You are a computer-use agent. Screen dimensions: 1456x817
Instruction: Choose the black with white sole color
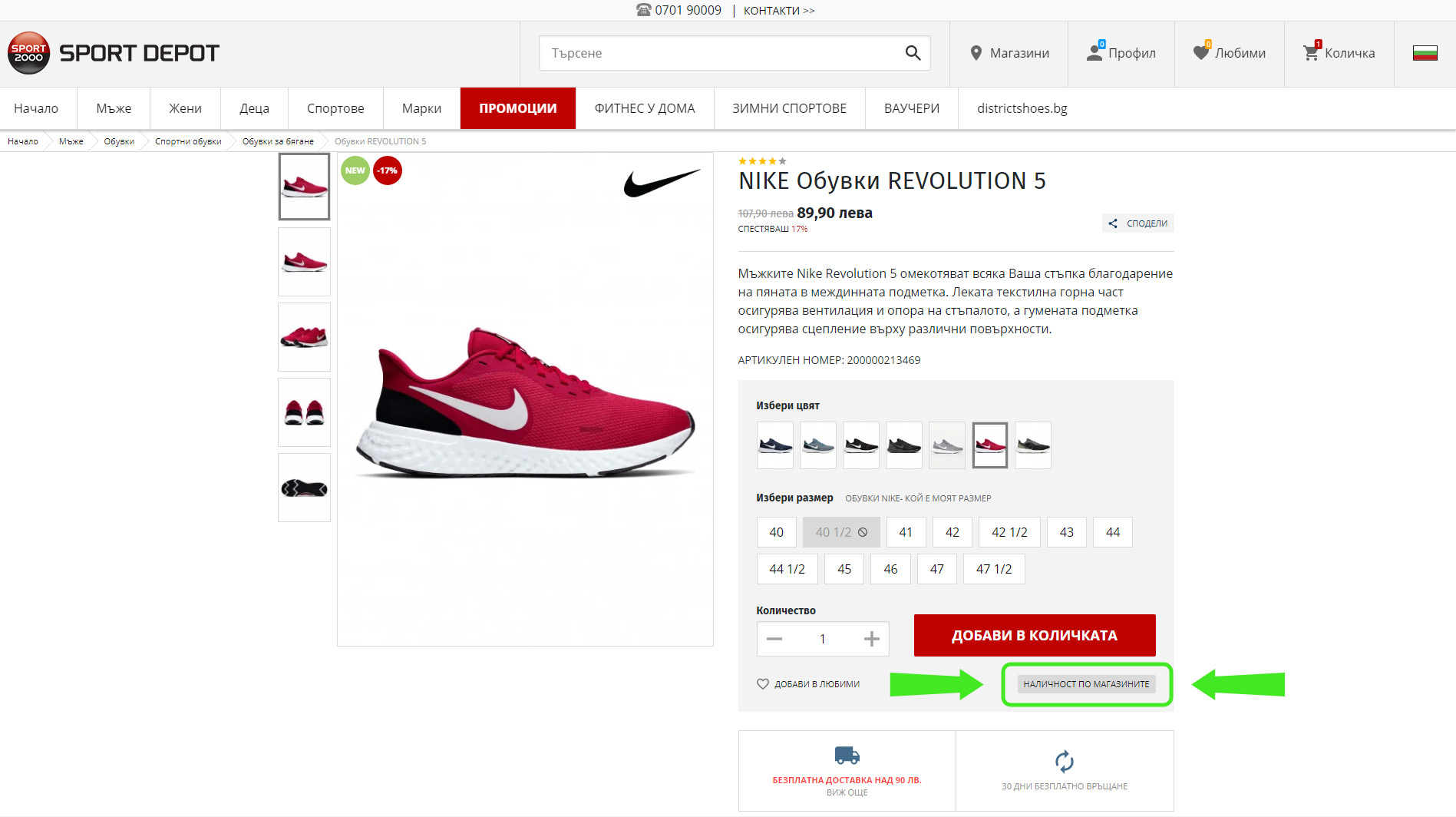[861, 445]
